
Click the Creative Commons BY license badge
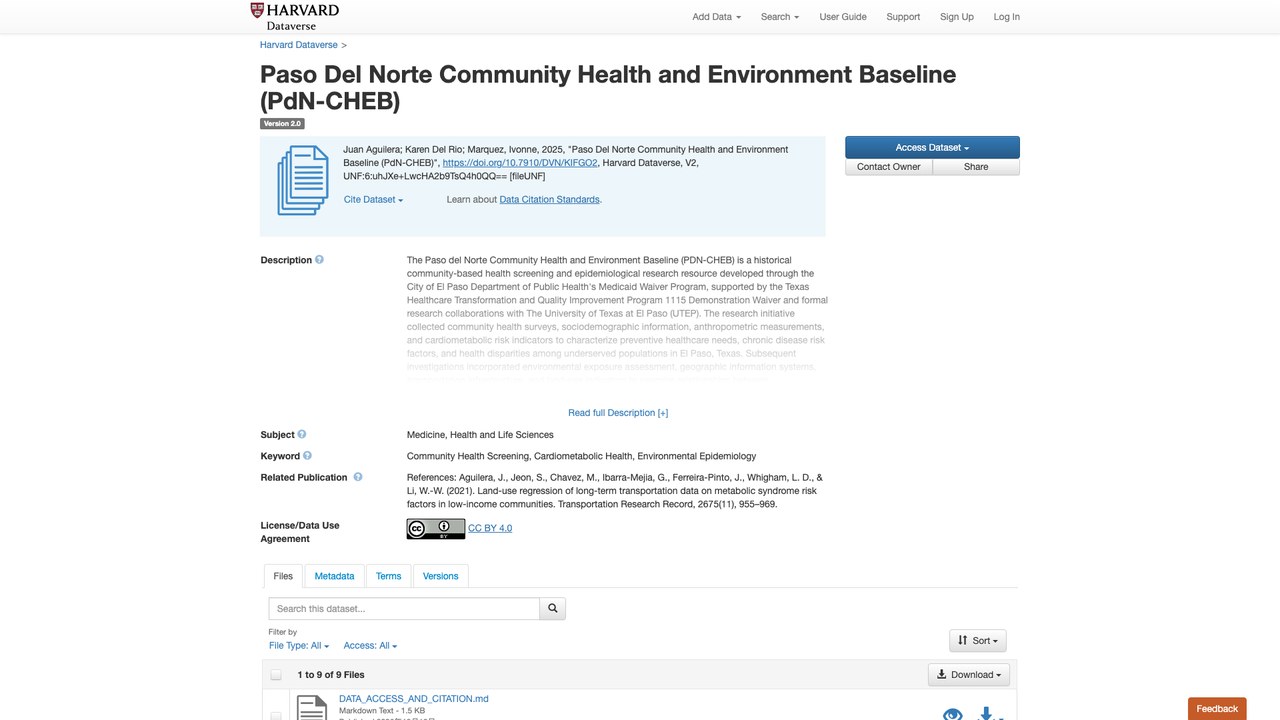tap(435, 529)
